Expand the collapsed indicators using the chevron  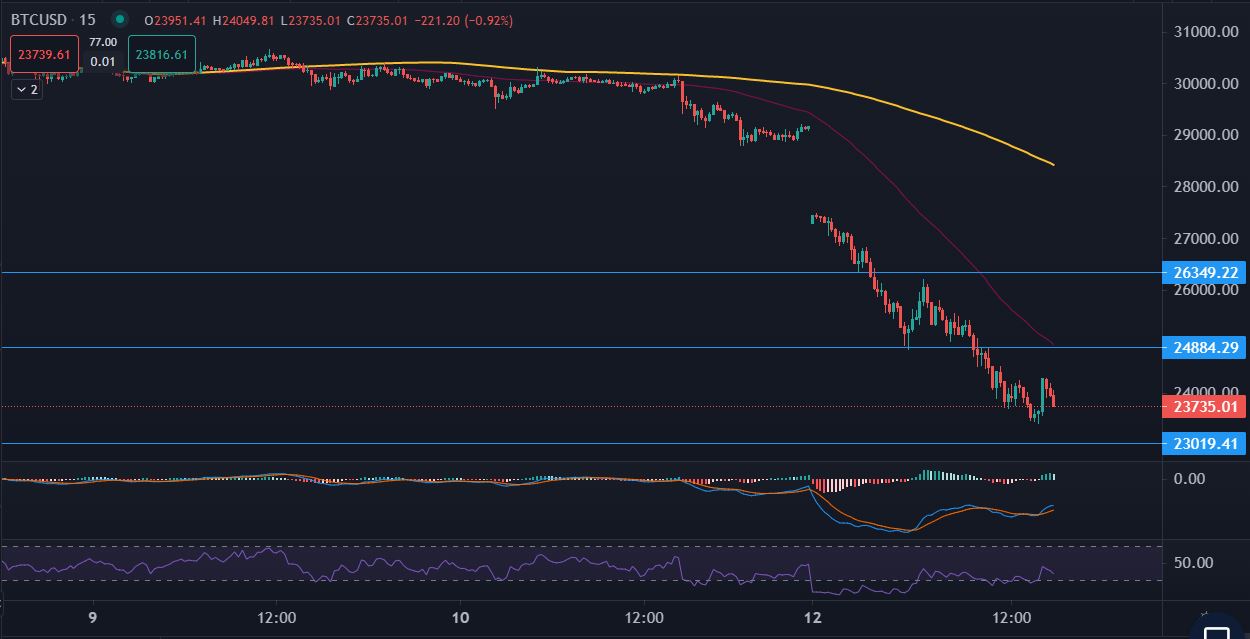[x=25, y=89]
